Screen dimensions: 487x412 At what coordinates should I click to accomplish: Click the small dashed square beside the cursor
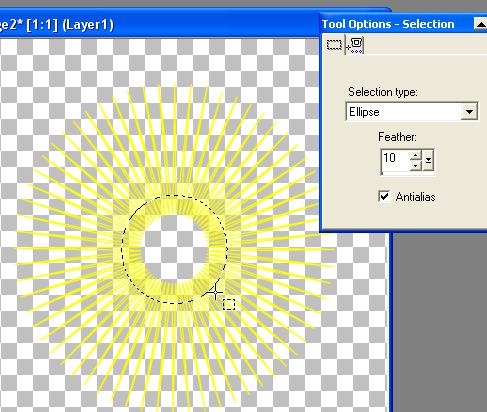229,304
